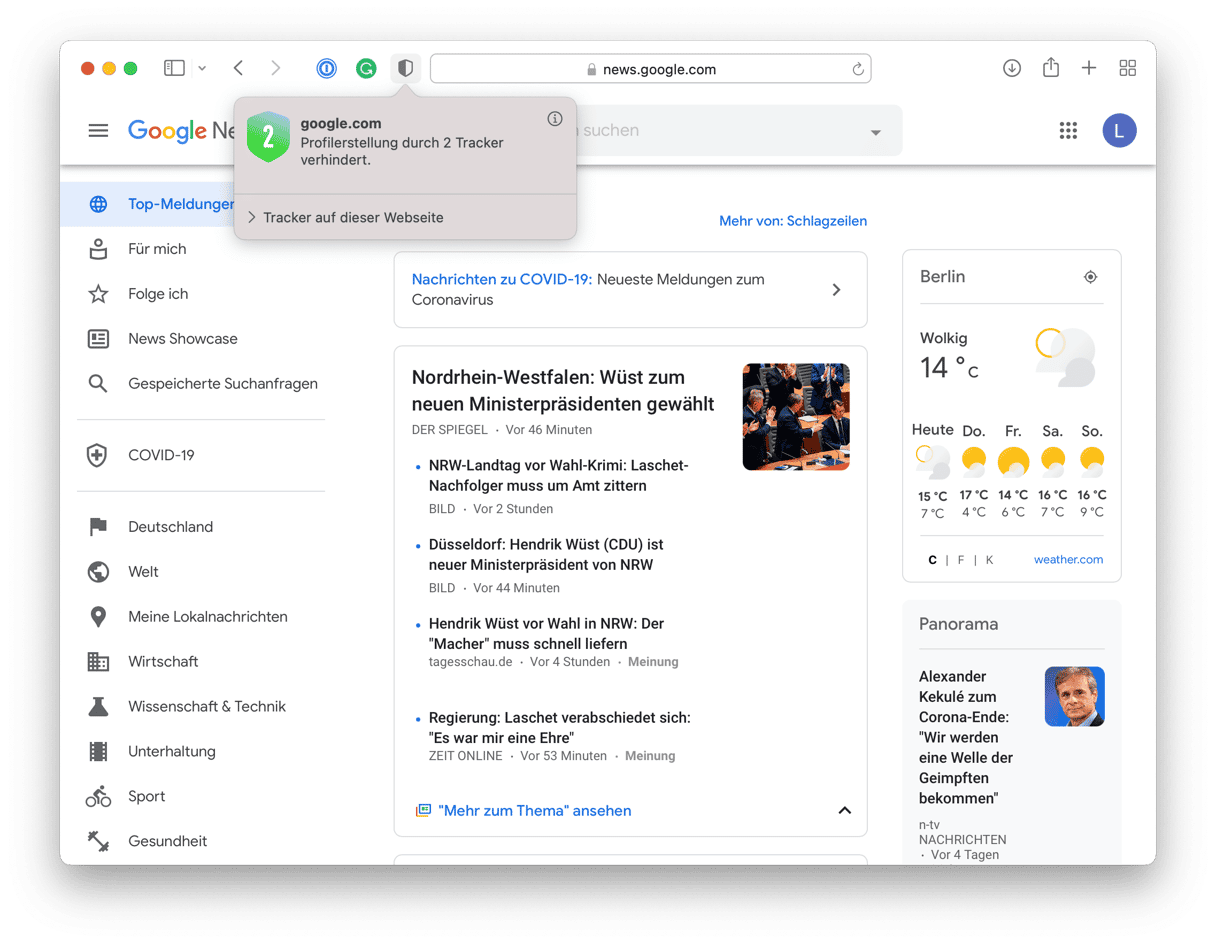The image size is (1216, 944).
Task: Reload the page using reload icon
Action: tap(857, 69)
